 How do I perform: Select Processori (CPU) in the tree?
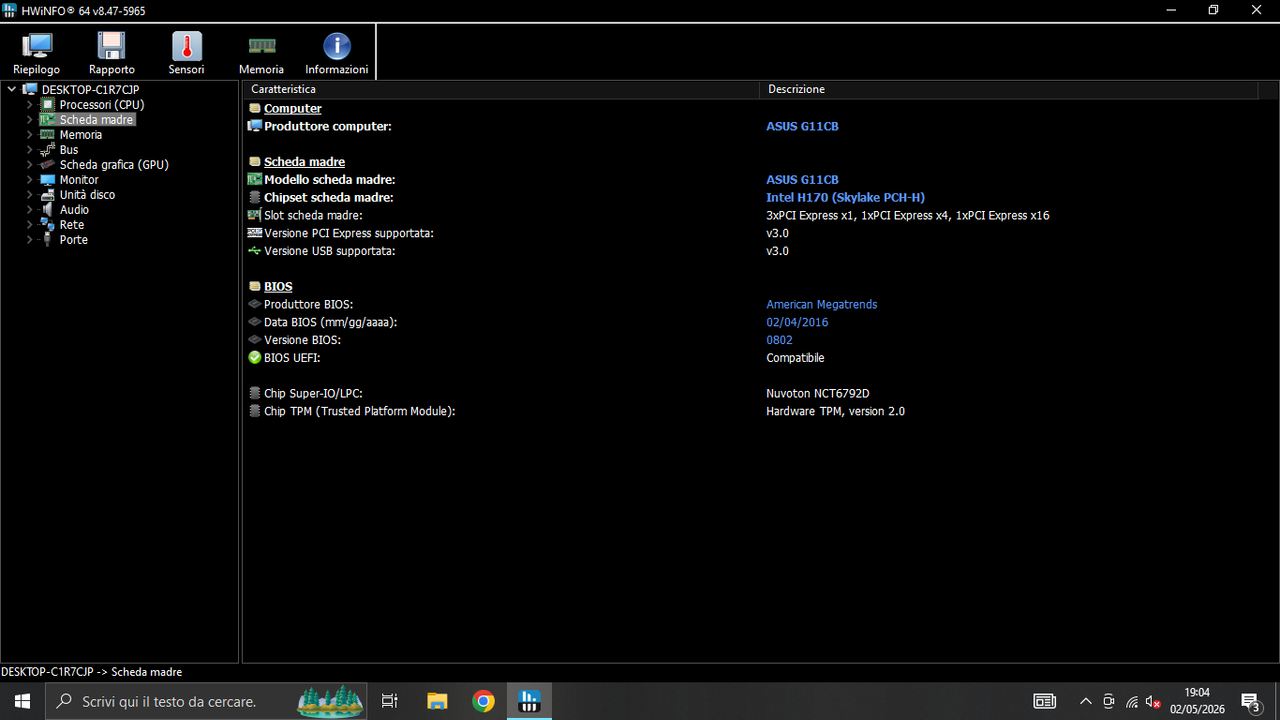point(102,105)
